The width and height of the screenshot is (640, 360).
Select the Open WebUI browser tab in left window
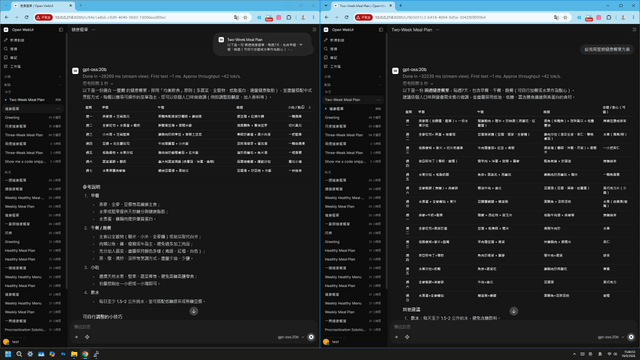(x=42, y=6)
